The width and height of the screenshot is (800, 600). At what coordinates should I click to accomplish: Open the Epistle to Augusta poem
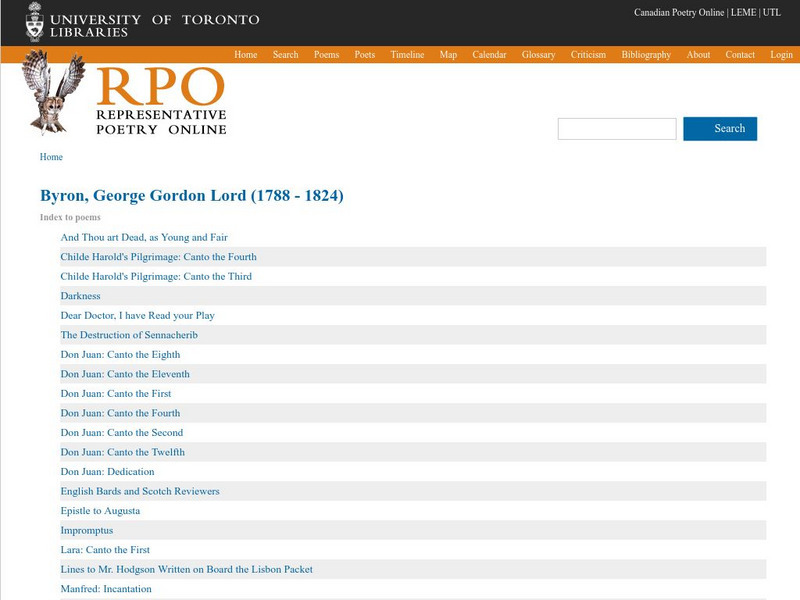pyautogui.click(x=100, y=511)
